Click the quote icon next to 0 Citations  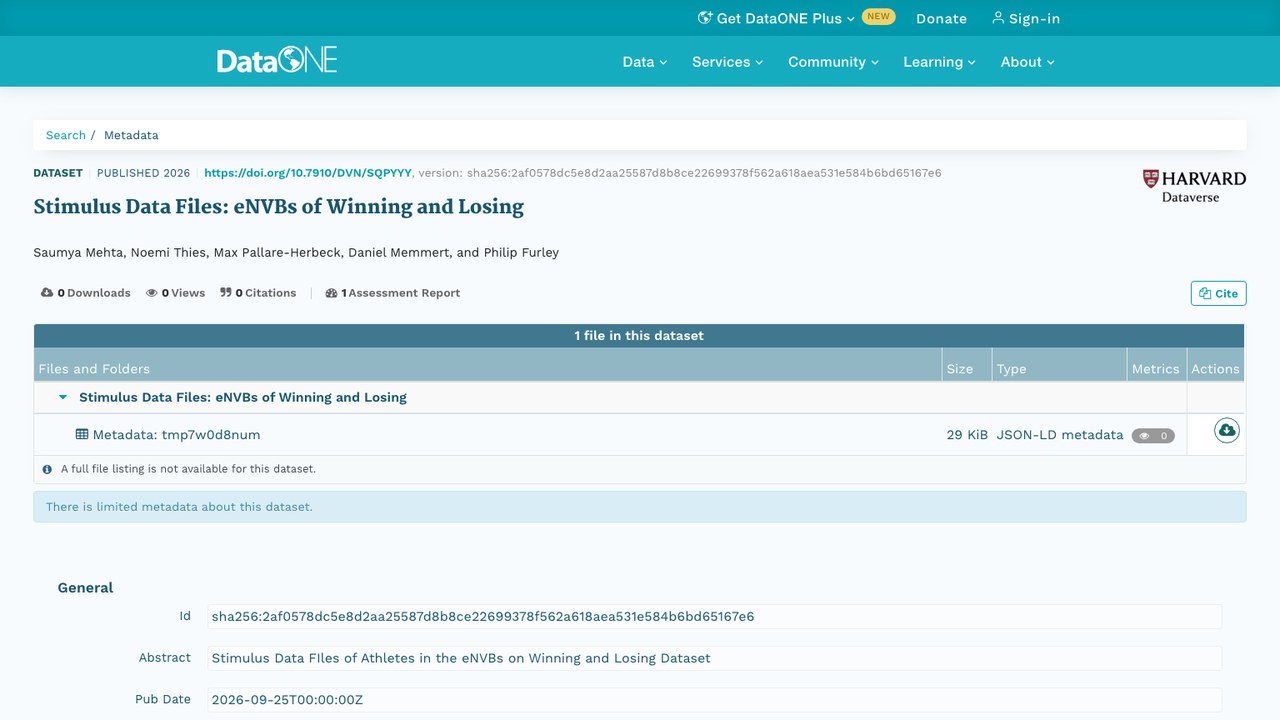226,293
